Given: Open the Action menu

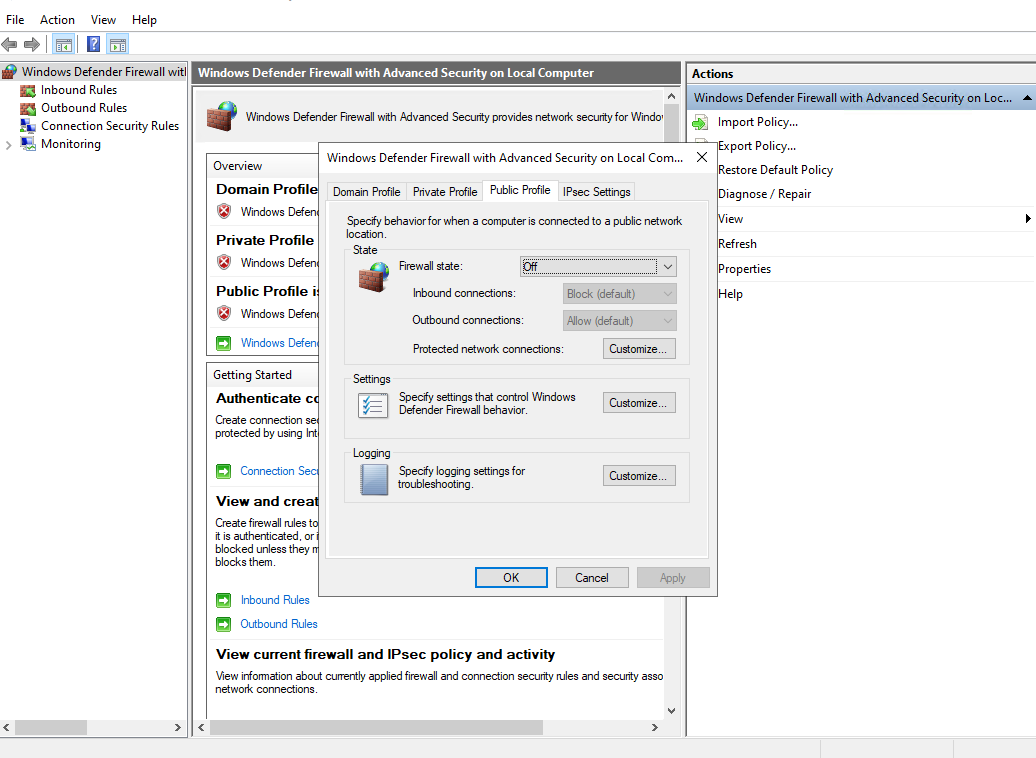Looking at the screenshot, I should pos(57,20).
